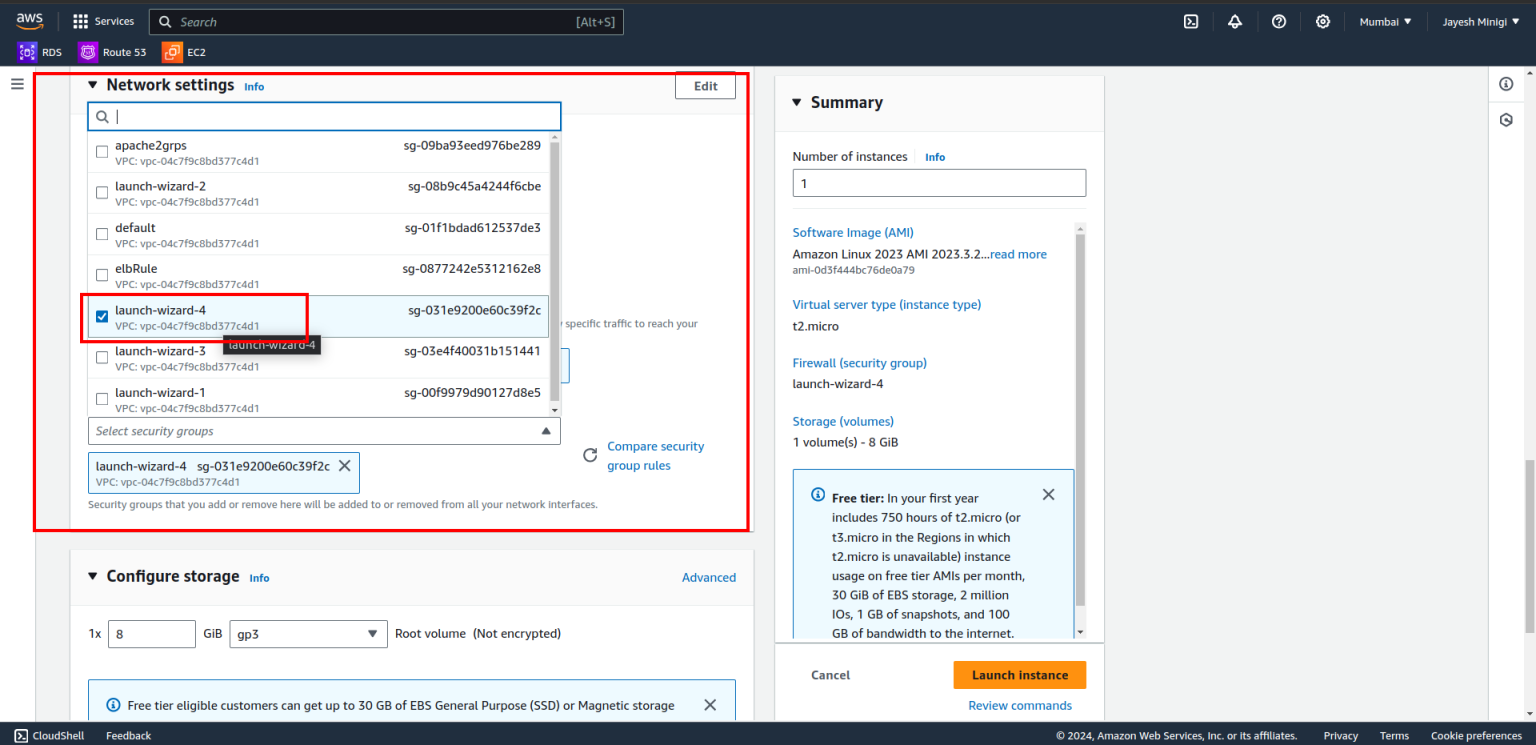Uncheck the launch-wizard-4 security group

pos(101,315)
